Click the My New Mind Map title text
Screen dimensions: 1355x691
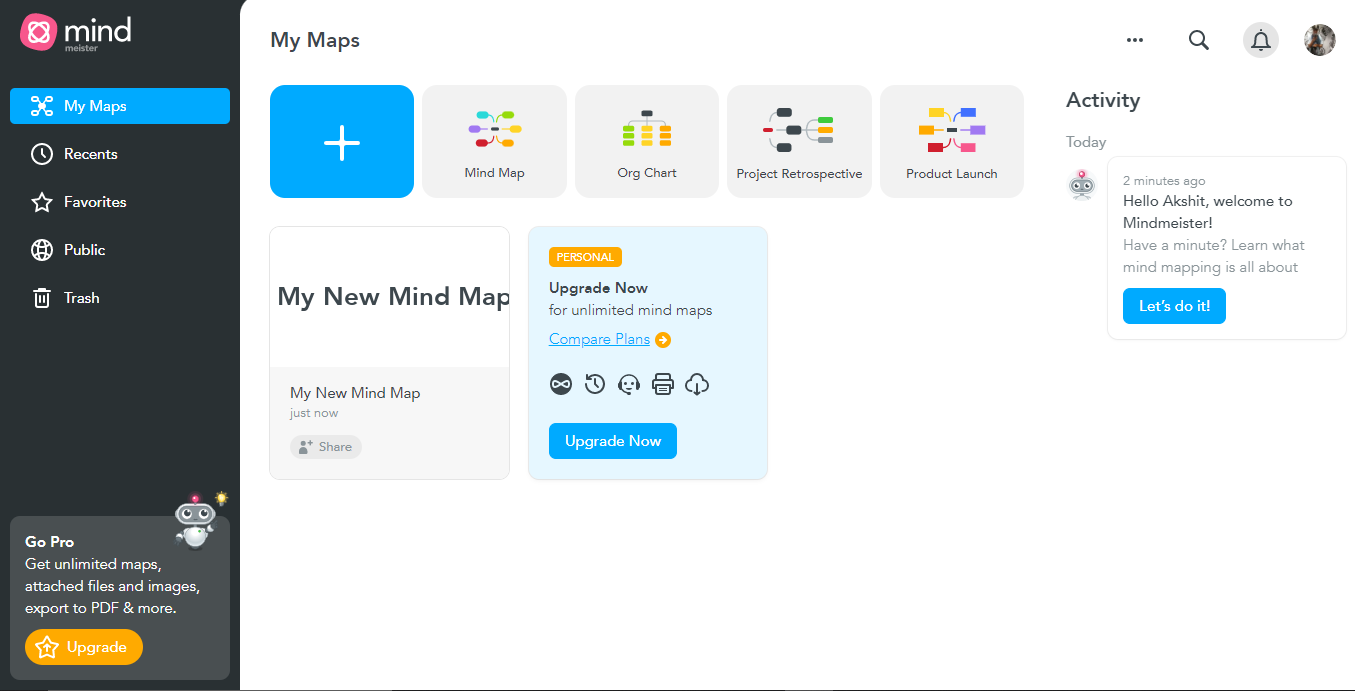coord(355,393)
